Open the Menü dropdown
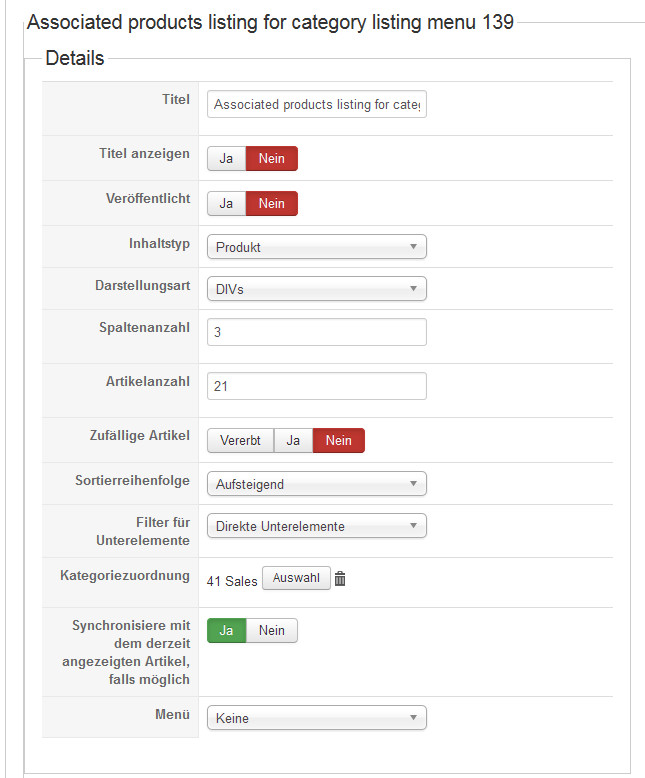Viewport: 645px width, 778px height. [316, 718]
